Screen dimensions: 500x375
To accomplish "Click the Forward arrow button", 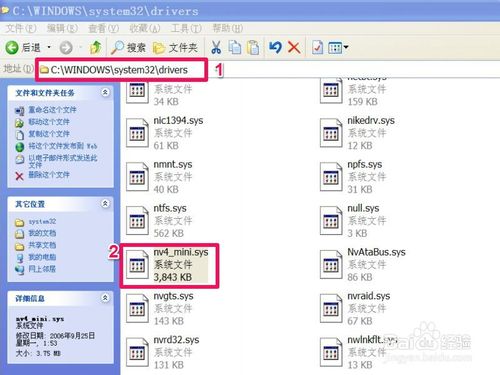I will pyautogui.click(x=66, y=48).
